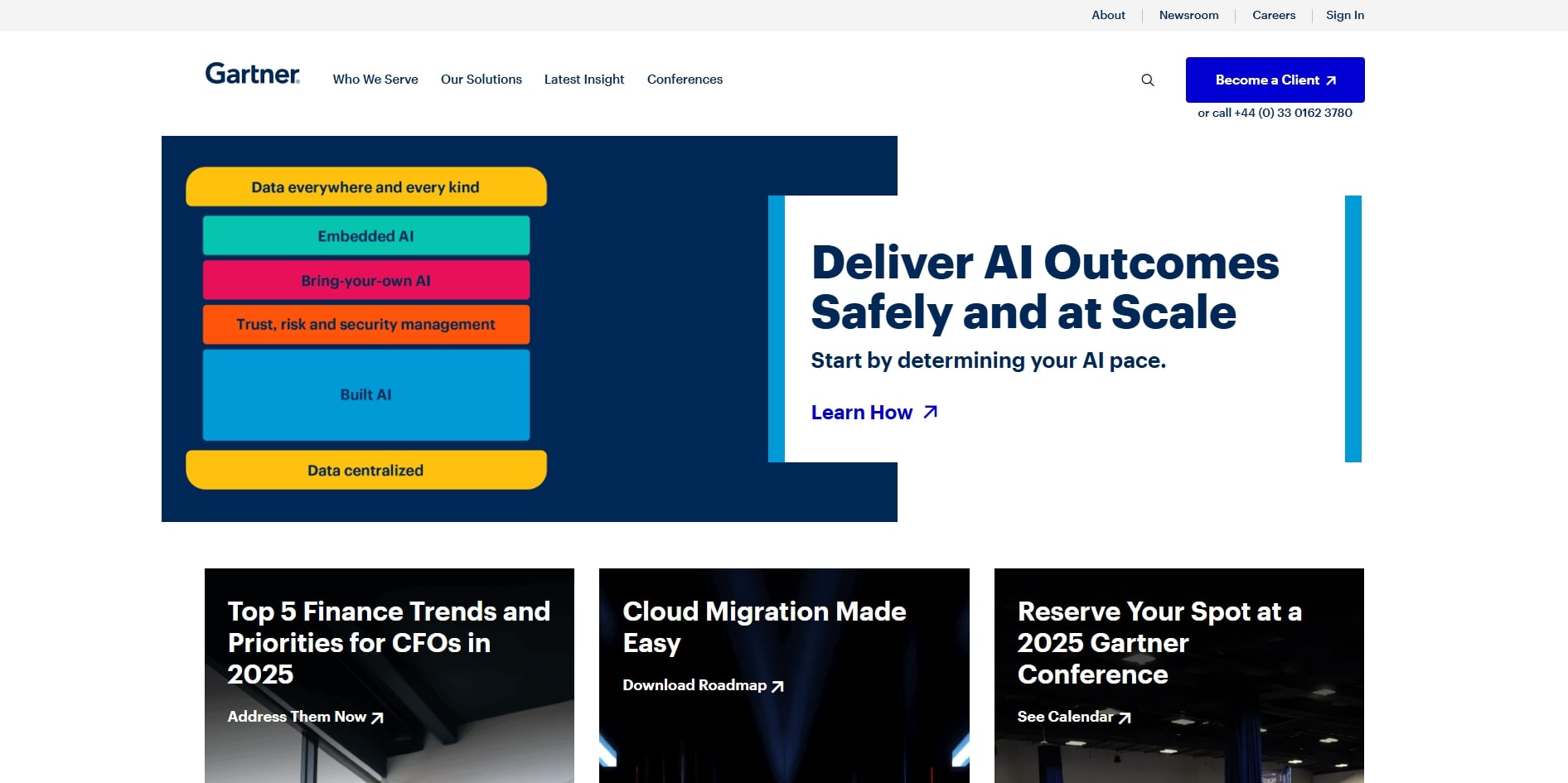Click the Learn How link
Screen dimensions: 1568x783
pos(874,413)
